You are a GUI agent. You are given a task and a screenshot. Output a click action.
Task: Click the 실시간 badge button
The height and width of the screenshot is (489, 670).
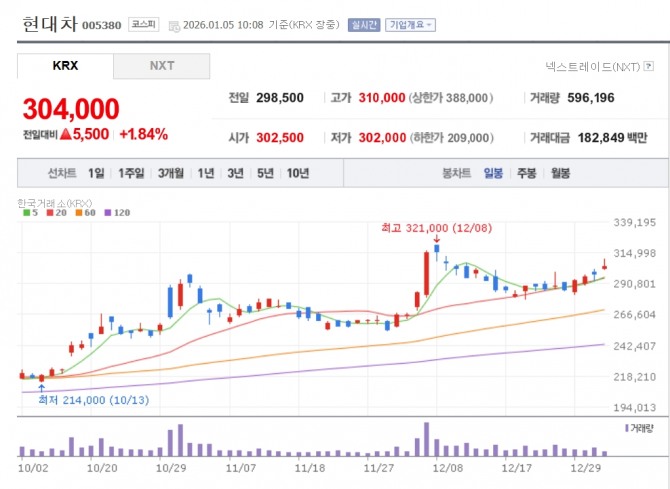point(364,25)
